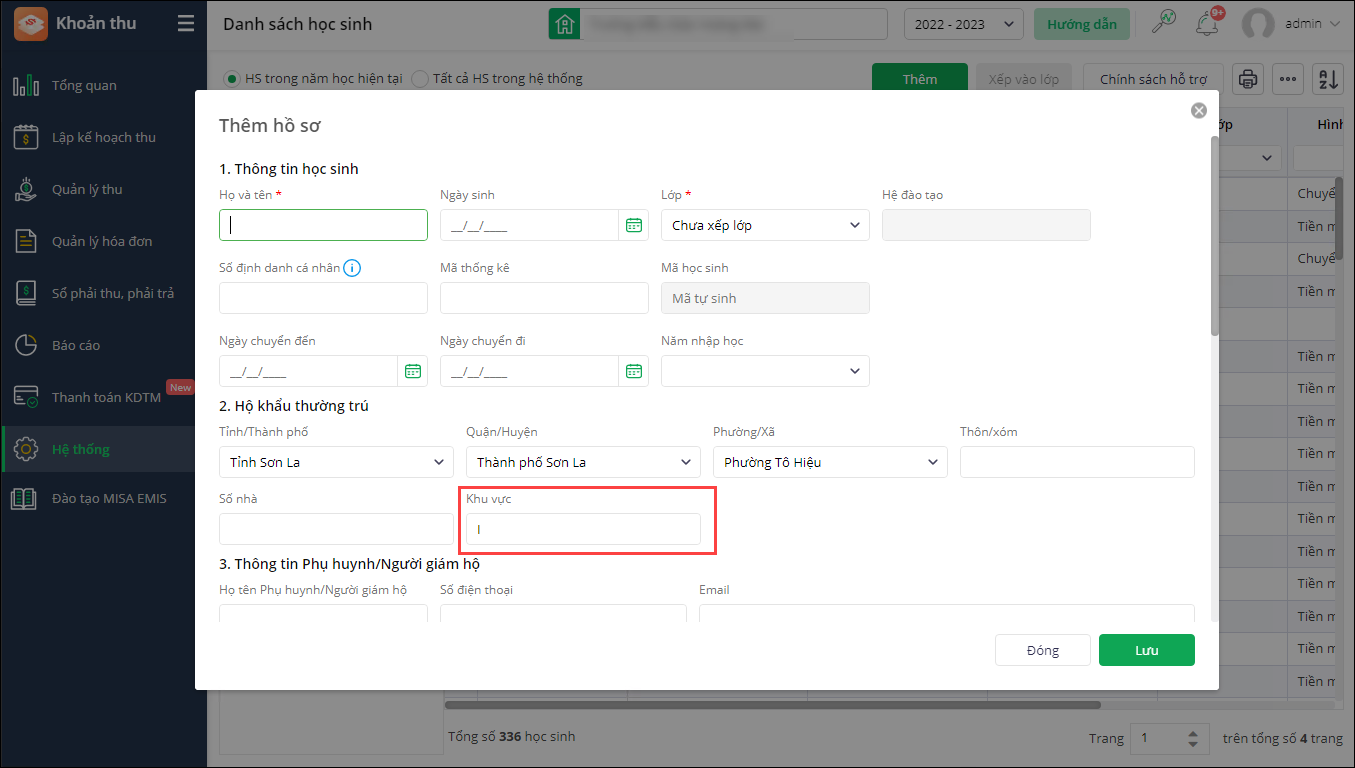Open the notifications bell
The width and height of the screenshot is (1355, 768).
coord(1208,23)
